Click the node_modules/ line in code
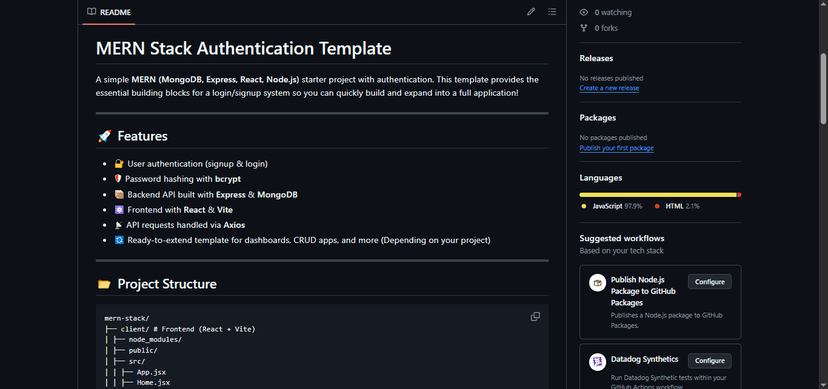 point(143,340)
